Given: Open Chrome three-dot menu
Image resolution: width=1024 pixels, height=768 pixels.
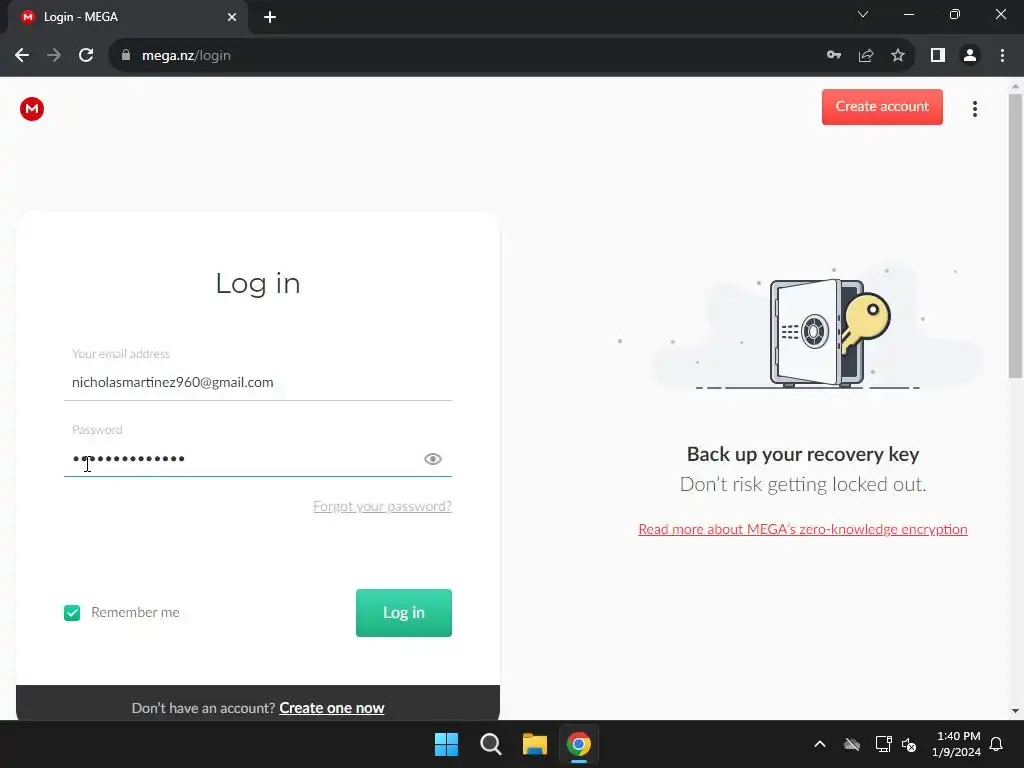Looking at the screenshot, I should 1002,56.
